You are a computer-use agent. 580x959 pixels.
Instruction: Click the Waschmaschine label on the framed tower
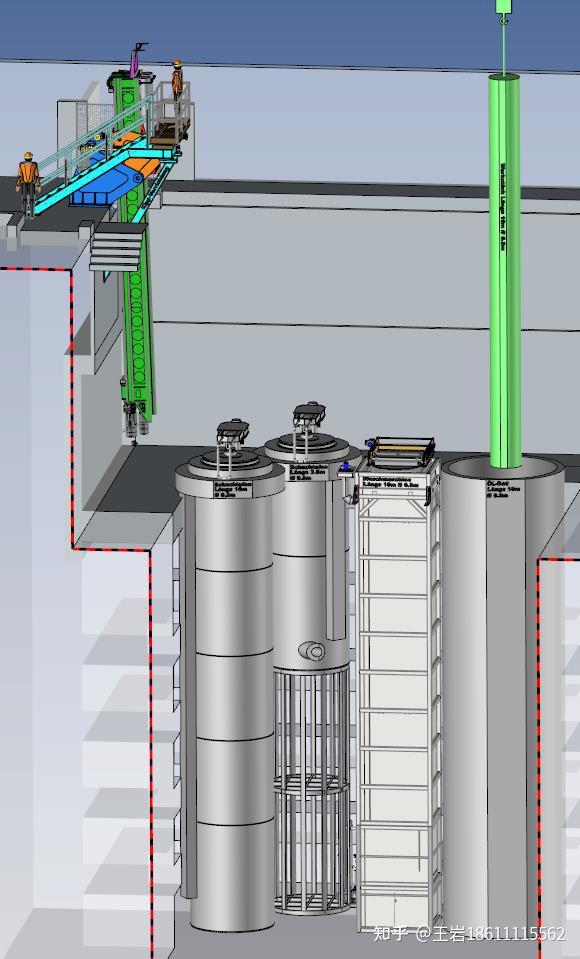(x=392, y=481)
